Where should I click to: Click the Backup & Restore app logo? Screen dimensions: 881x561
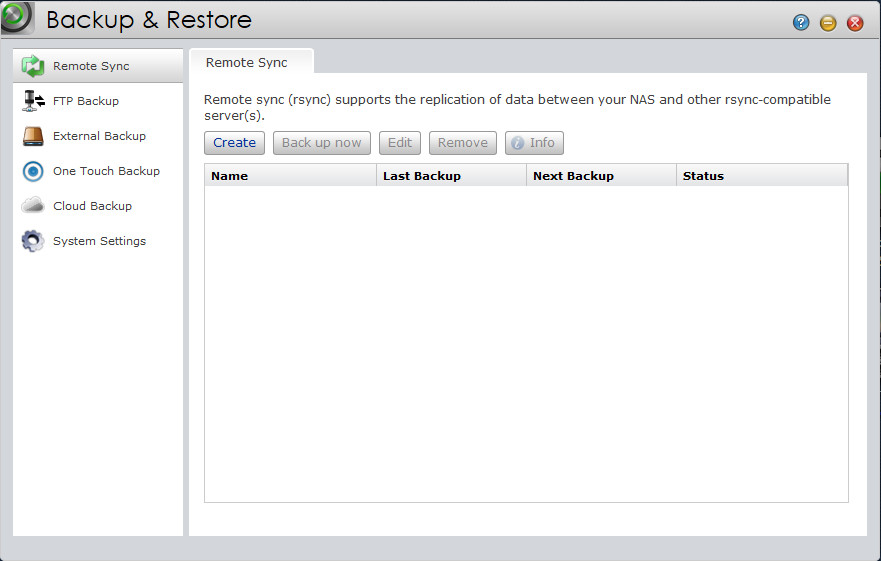click(18, 18)
